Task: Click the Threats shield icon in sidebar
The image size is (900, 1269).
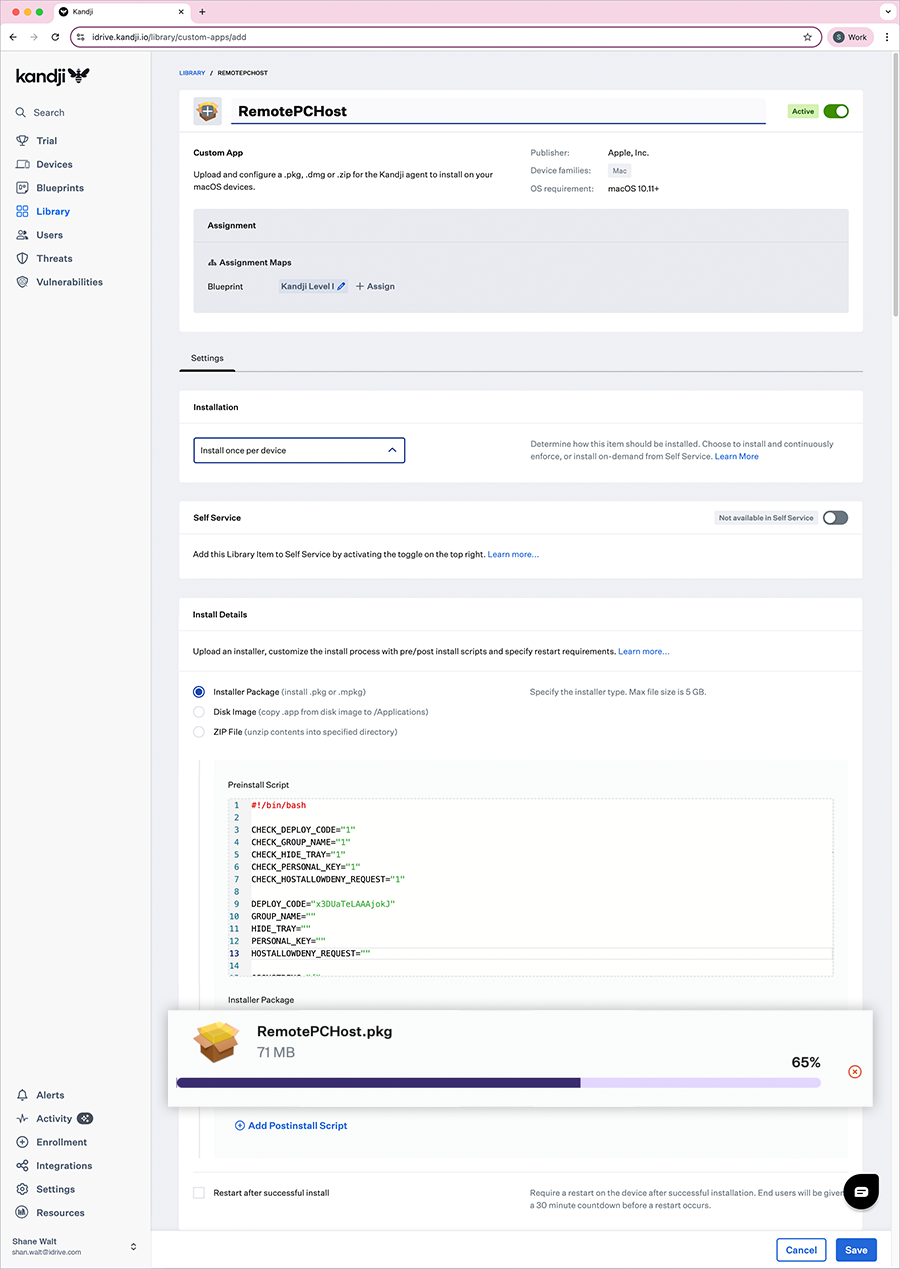Action: click(22, 259)
